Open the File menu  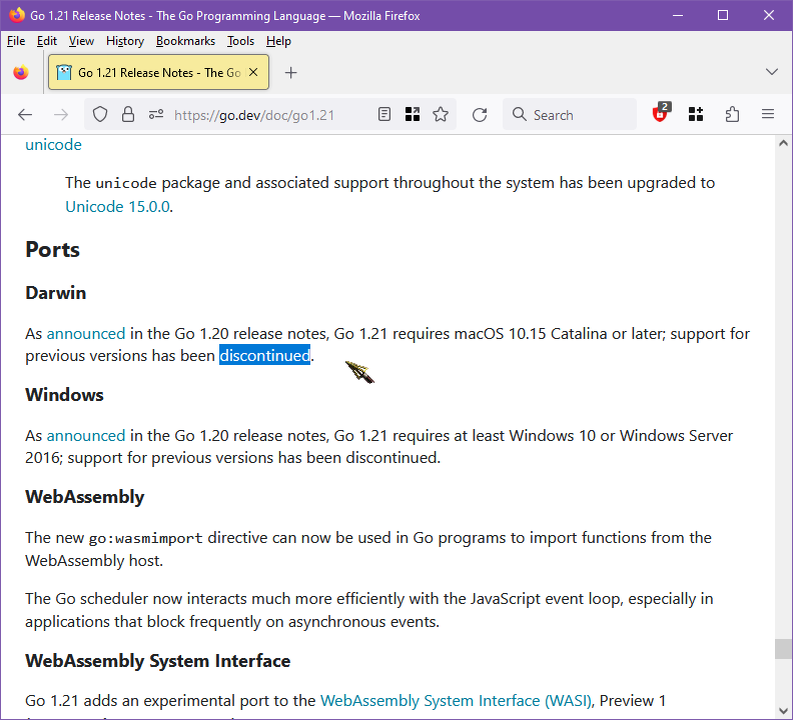(x=16, y=41)
